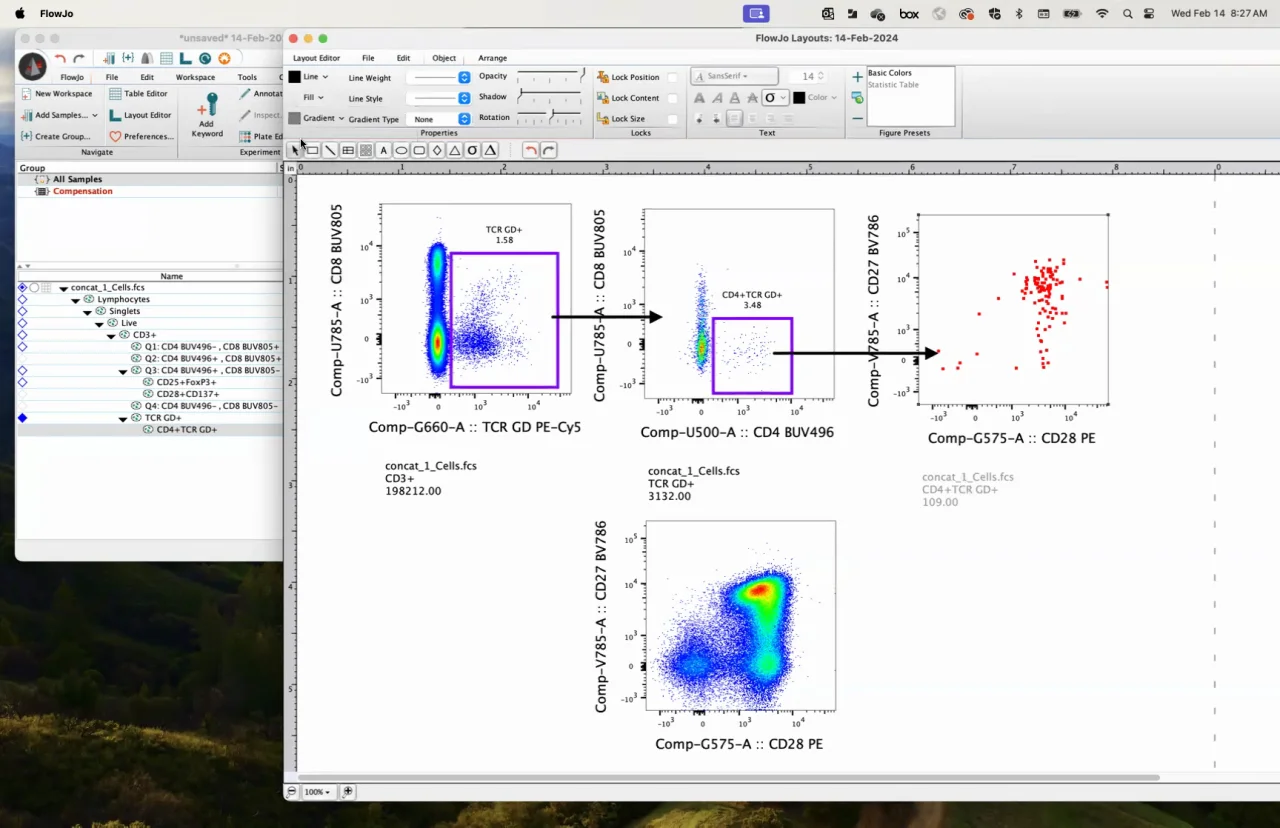Viewport: 1280px width, 828px height.
Task: Click the insert table tool icon
Action: coord(348,151)
